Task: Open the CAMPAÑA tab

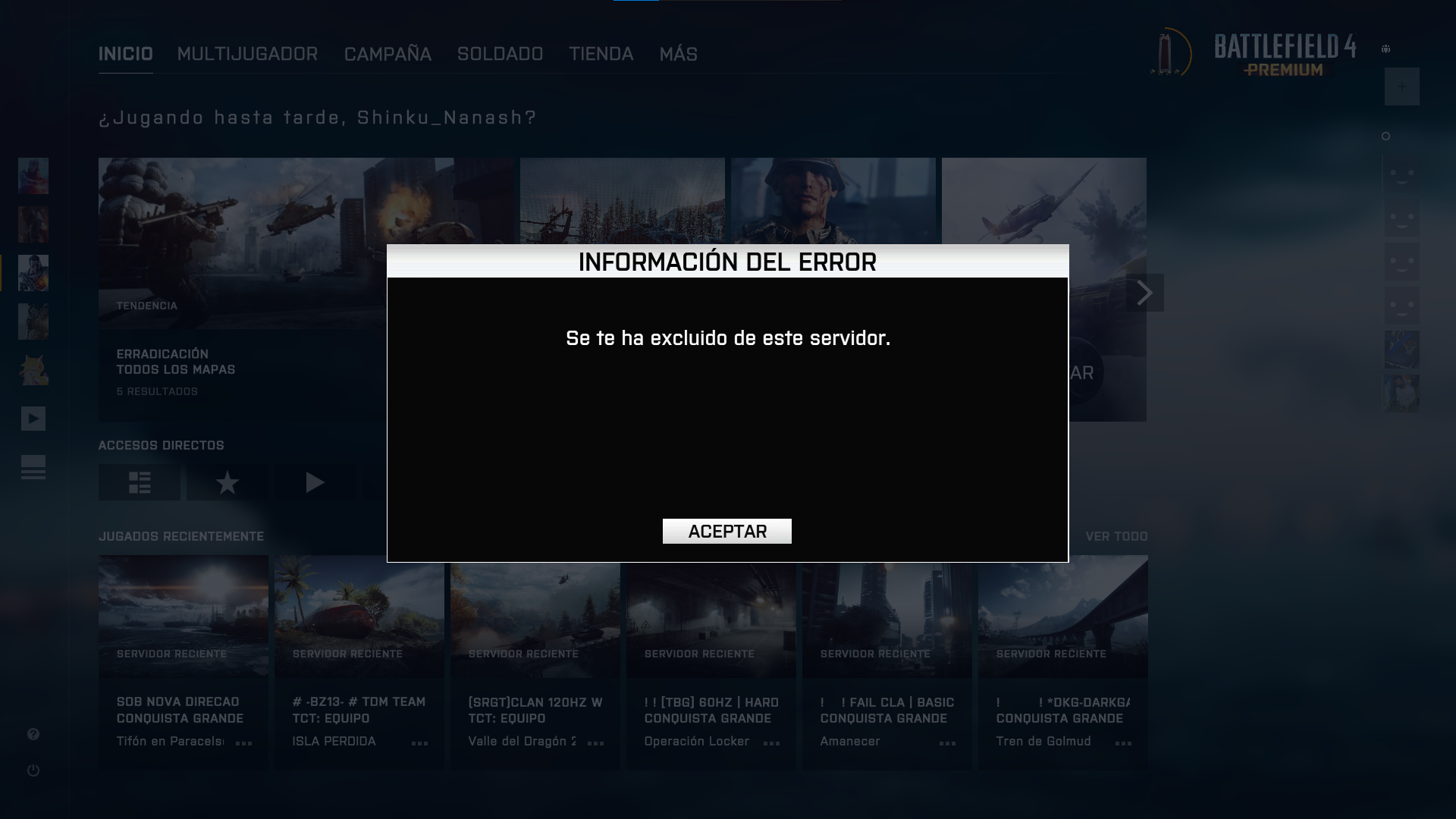Action: pyautogui.click(x=388, y=54)
